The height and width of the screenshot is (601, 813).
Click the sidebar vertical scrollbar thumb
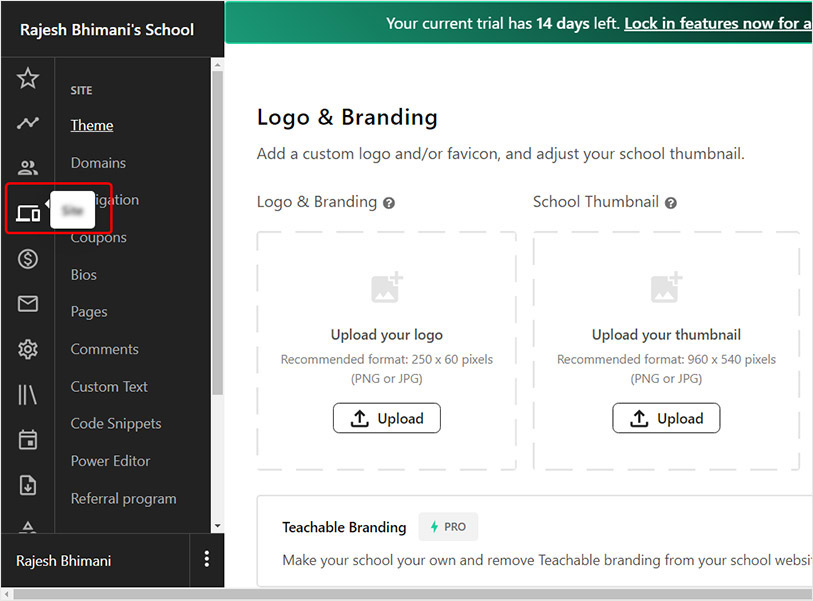218,233
